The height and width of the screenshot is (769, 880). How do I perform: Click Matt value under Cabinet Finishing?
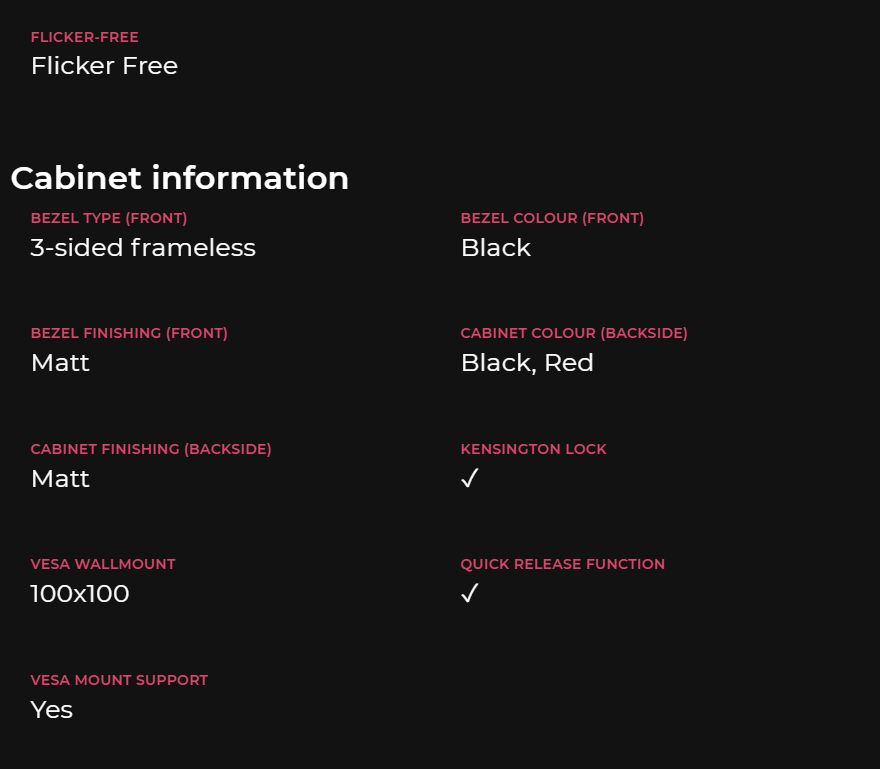[60, 479]
